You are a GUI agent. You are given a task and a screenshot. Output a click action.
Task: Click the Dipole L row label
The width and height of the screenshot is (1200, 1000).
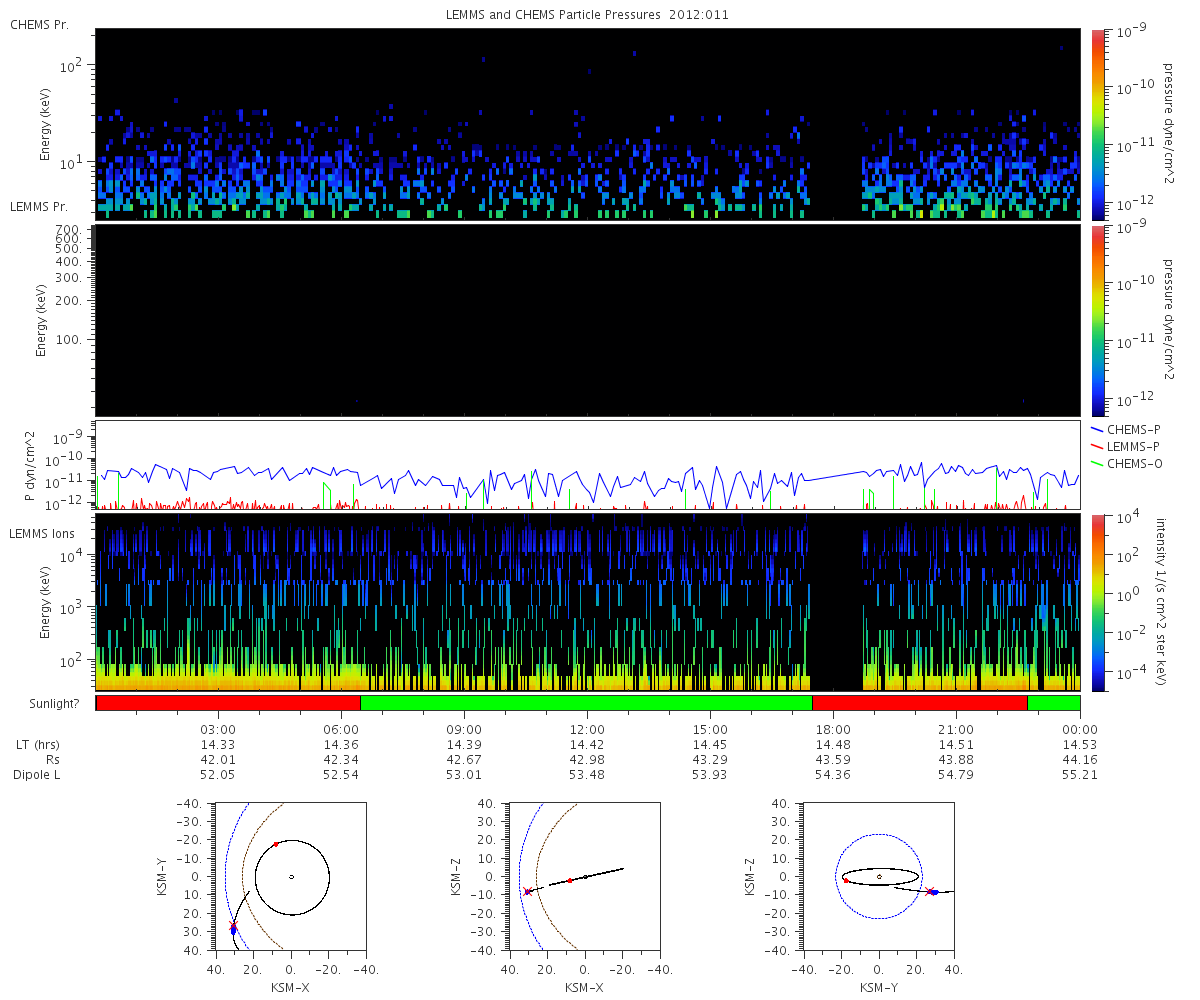(39, 775)
